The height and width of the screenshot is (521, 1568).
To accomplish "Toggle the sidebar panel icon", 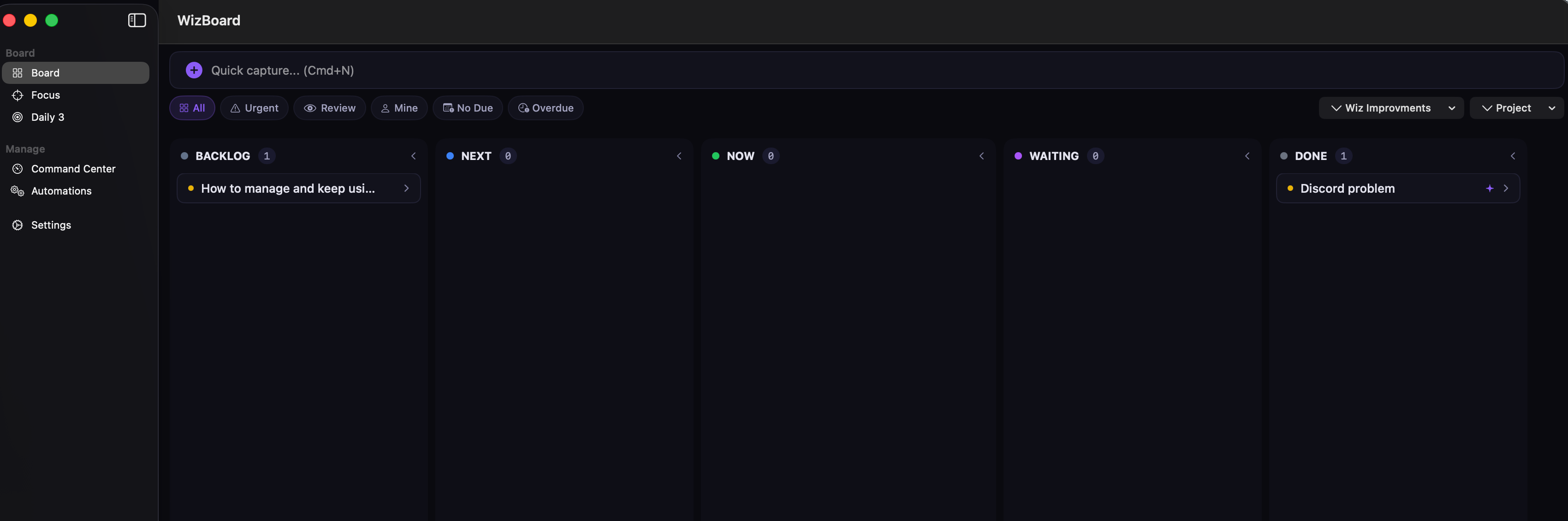I will point(137,20).
